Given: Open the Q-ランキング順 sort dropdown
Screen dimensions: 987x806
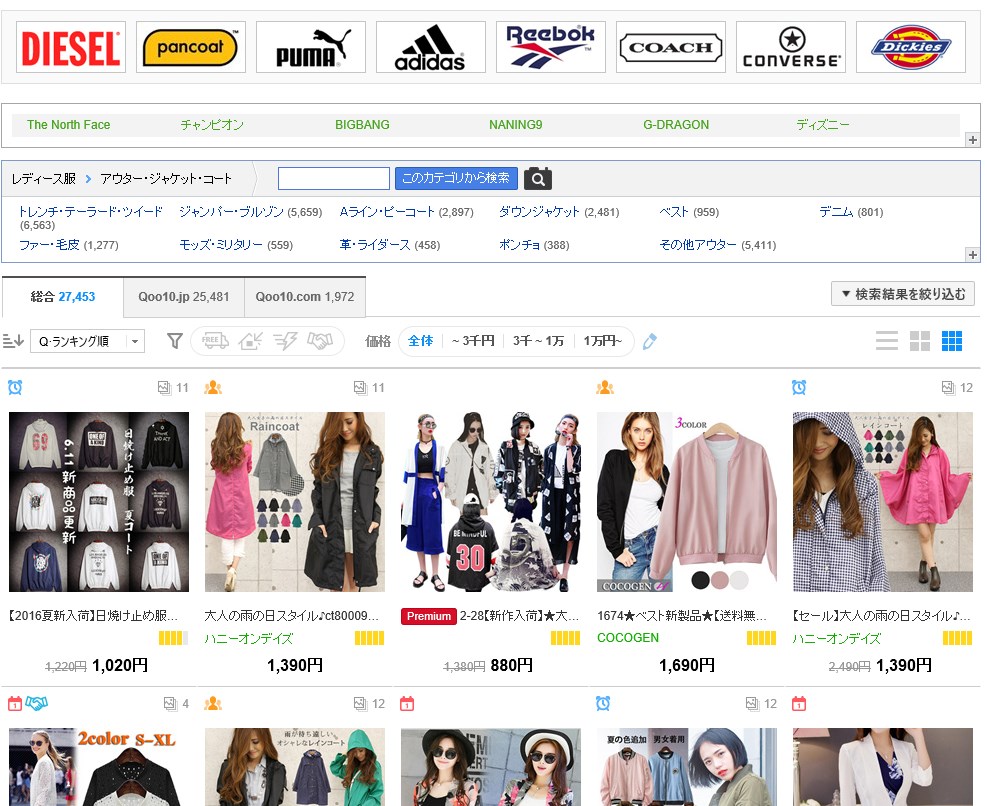Looking at the screenshot, I should [x=87, y=341].
